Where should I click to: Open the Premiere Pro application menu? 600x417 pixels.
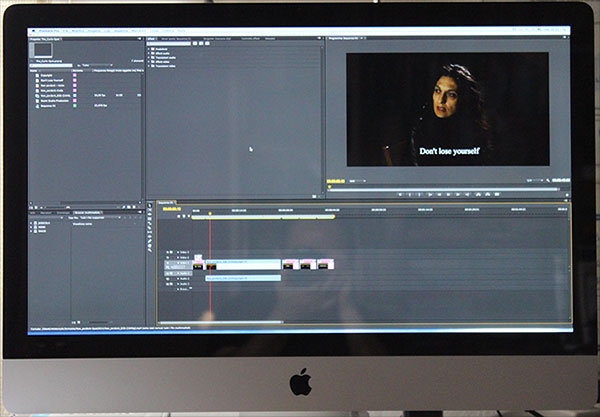point(49,31)
